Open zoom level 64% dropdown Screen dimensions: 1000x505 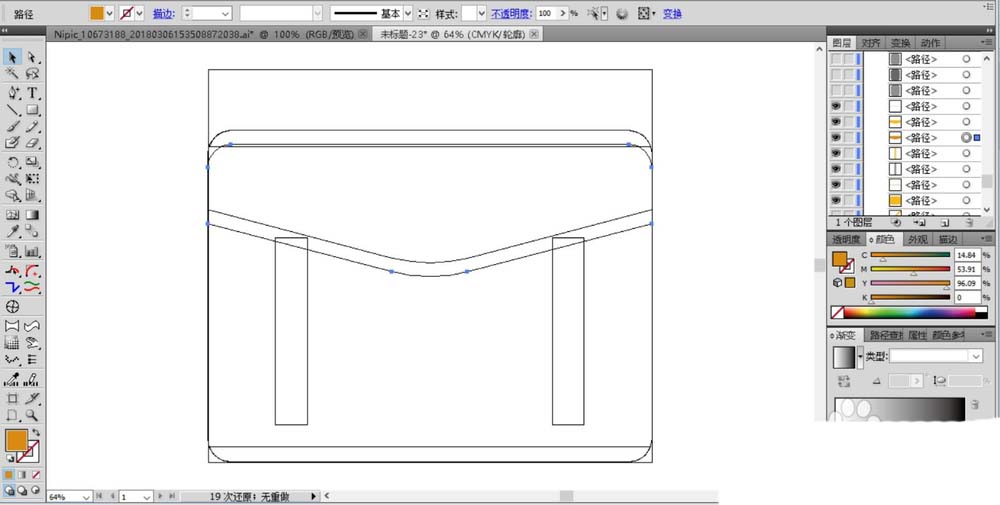tap(85, 497)
